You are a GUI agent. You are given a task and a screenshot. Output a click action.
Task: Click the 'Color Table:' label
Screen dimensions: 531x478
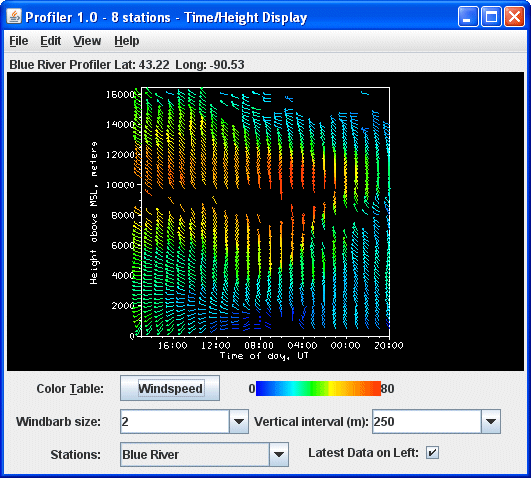pyautogui.click(x=70, y=389)
